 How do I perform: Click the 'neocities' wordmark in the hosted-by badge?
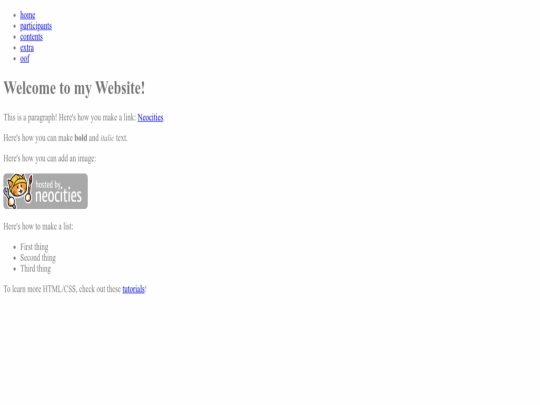[58, 196]
